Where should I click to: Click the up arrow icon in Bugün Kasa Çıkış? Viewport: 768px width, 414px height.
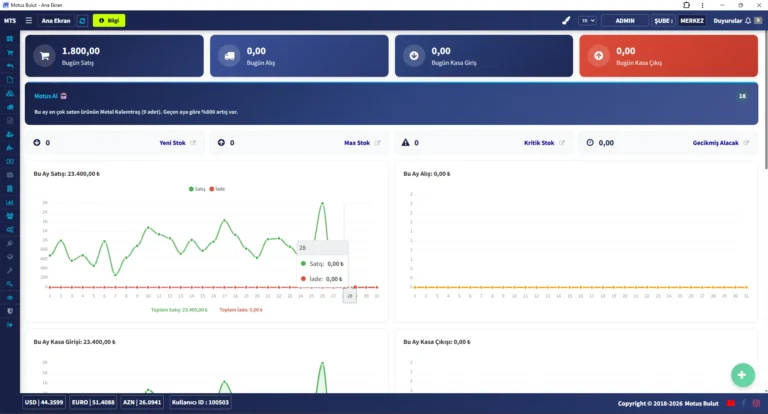[x=599, y=56]
